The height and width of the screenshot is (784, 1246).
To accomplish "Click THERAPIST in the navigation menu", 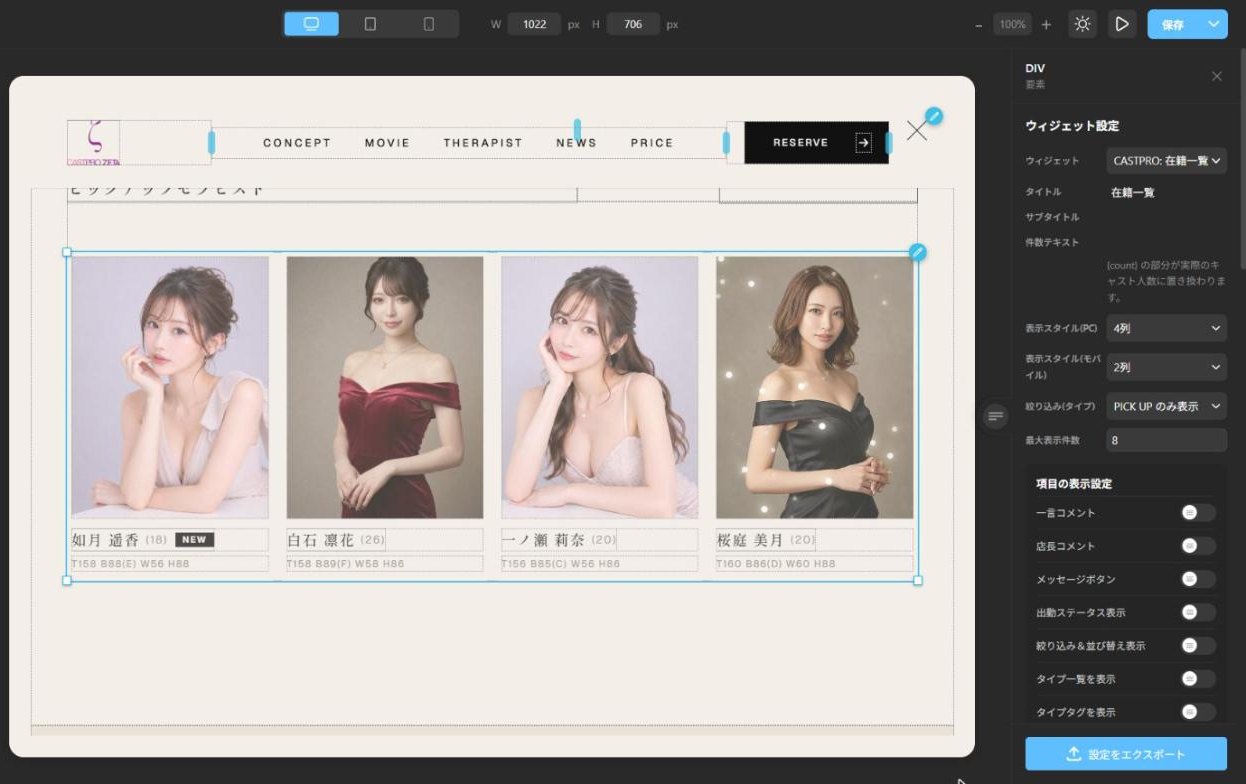I will [x=483, y=143].
